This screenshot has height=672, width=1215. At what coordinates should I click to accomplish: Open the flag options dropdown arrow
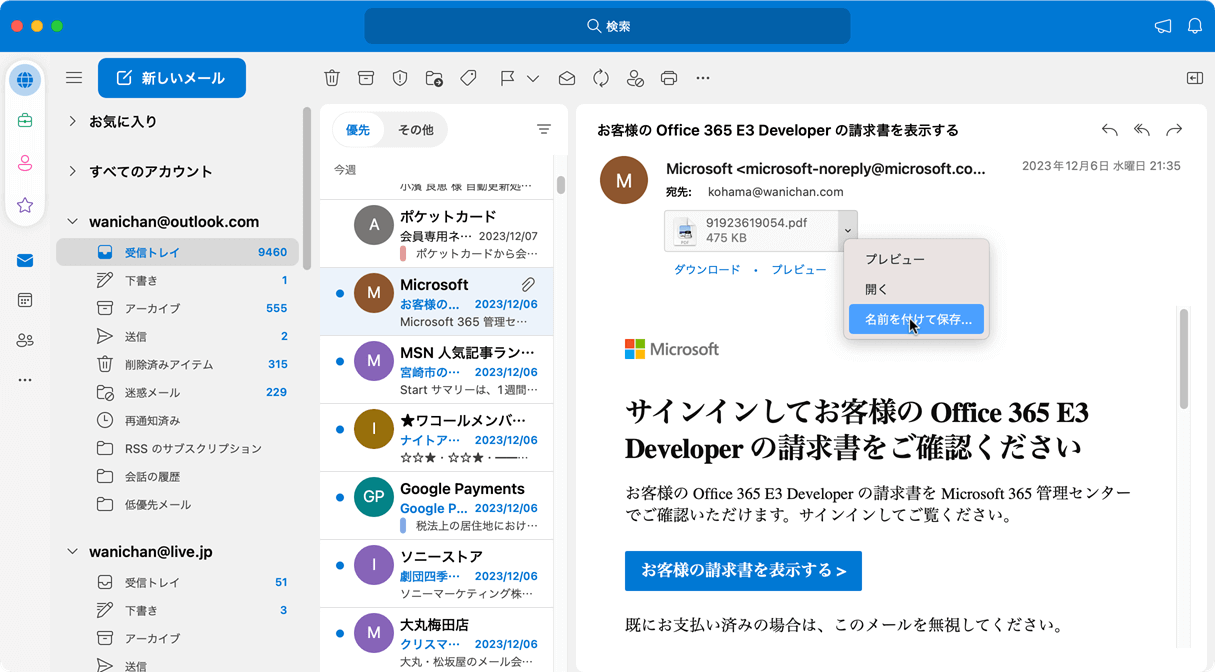pyautogui.click(x=533, y=78)
